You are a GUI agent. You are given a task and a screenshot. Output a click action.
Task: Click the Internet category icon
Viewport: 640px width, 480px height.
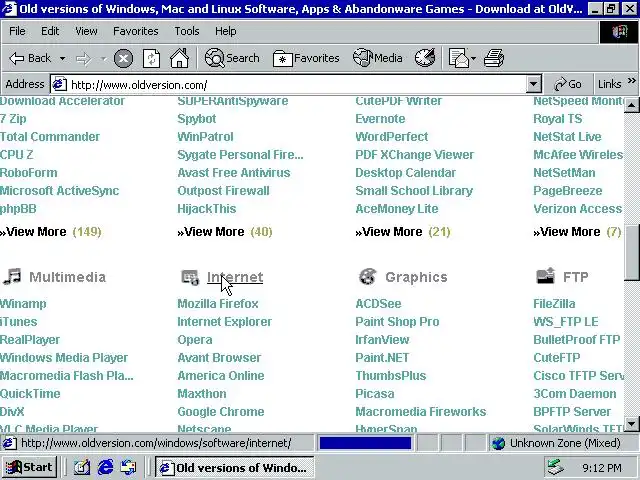coord(190,278)
